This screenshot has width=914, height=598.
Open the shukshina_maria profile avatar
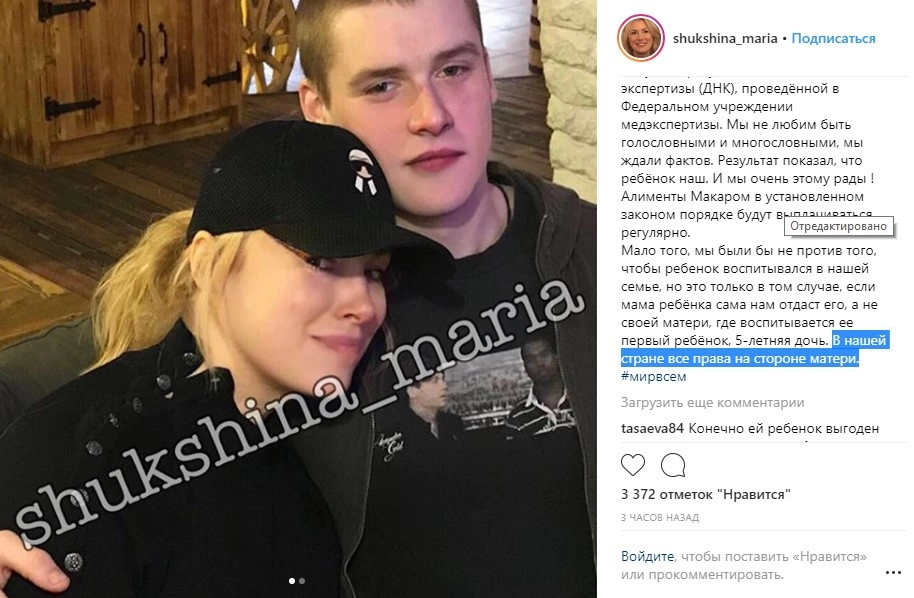point(641,38)
